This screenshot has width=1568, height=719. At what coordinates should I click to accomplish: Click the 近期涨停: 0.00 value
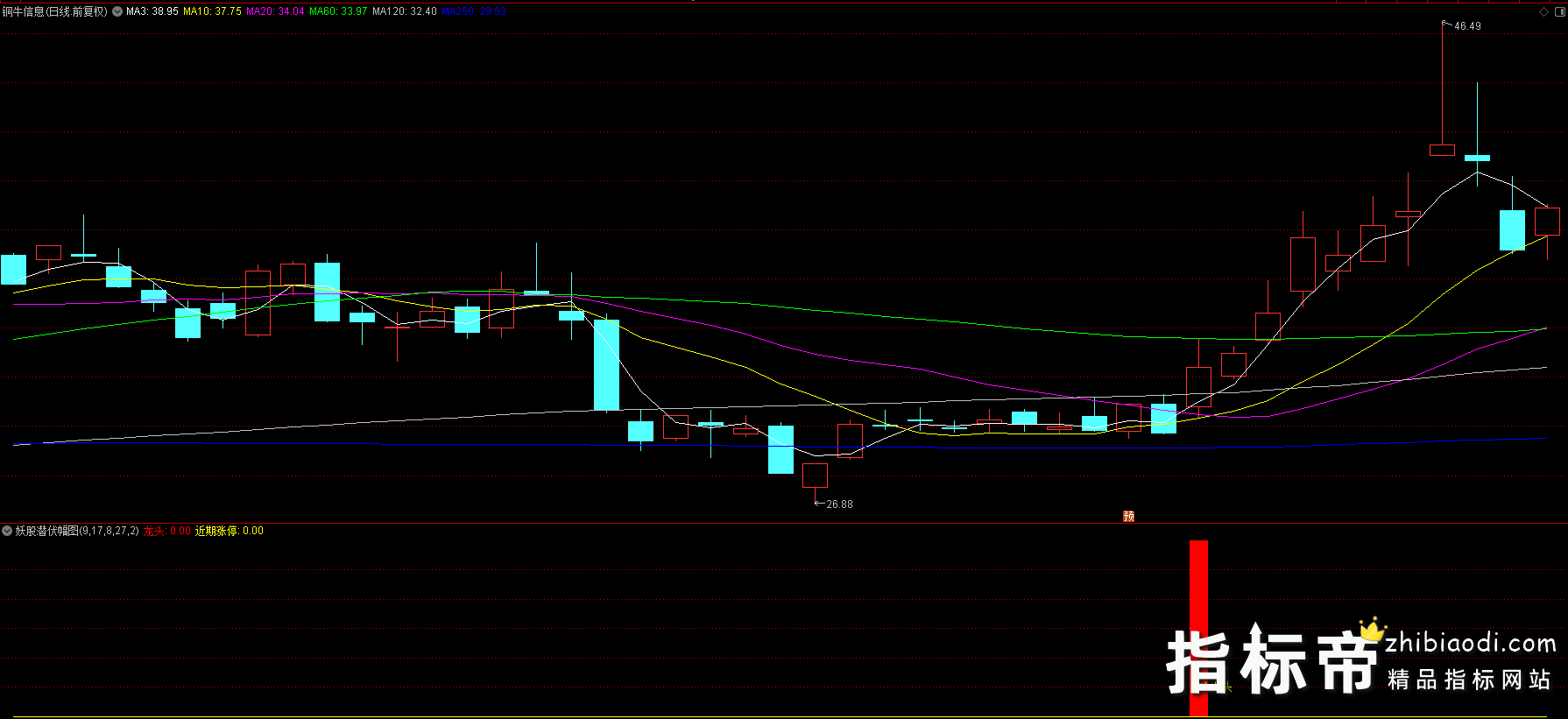click(x=230, y=531)
